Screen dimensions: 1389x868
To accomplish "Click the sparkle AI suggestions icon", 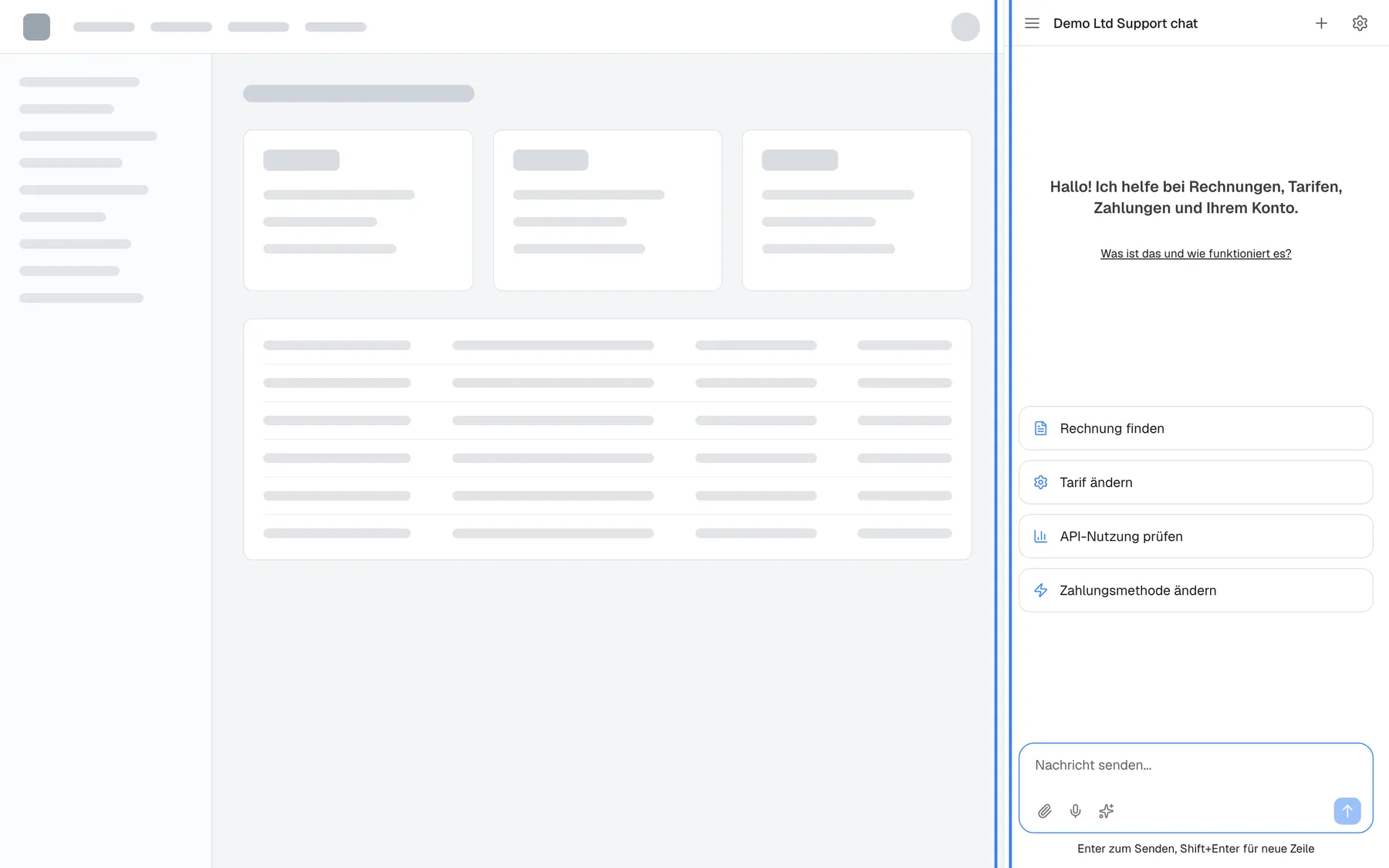I will coord(1106,811).
